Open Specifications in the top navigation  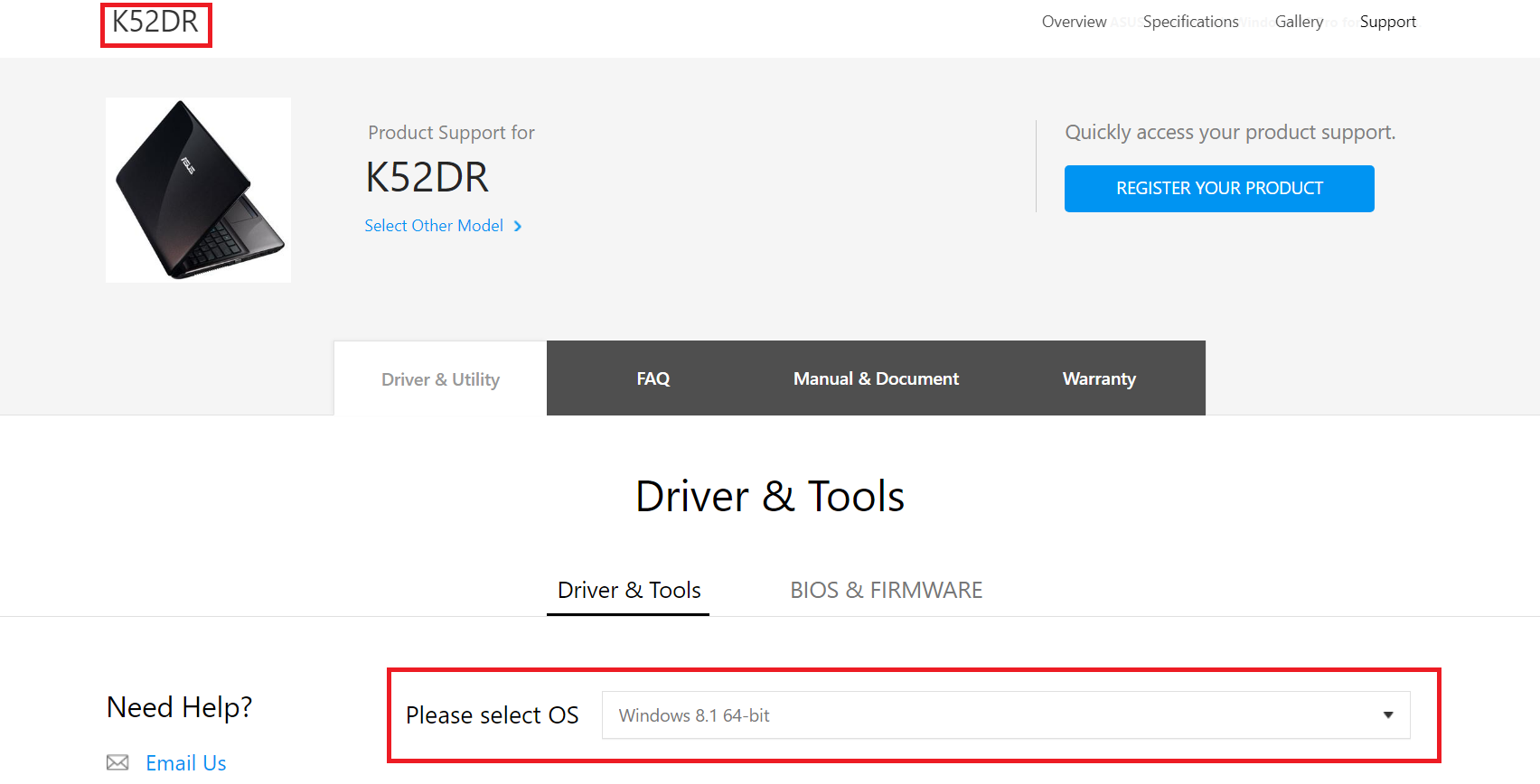click(1190, 22)
